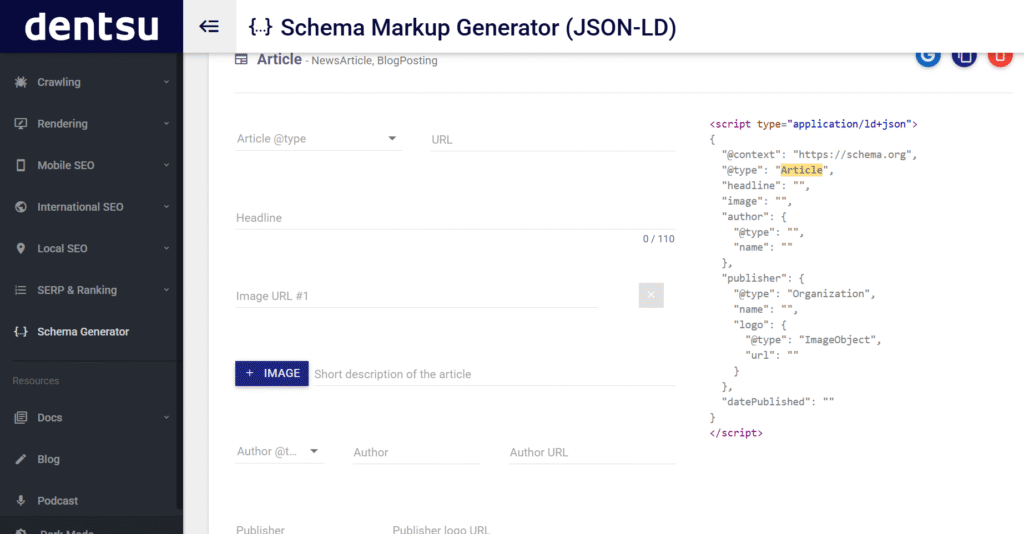Image resolution: width=1024 pixels, height=534 pixels.
Task: Expand the Mobile SEO menu
Action: (167, 165)
